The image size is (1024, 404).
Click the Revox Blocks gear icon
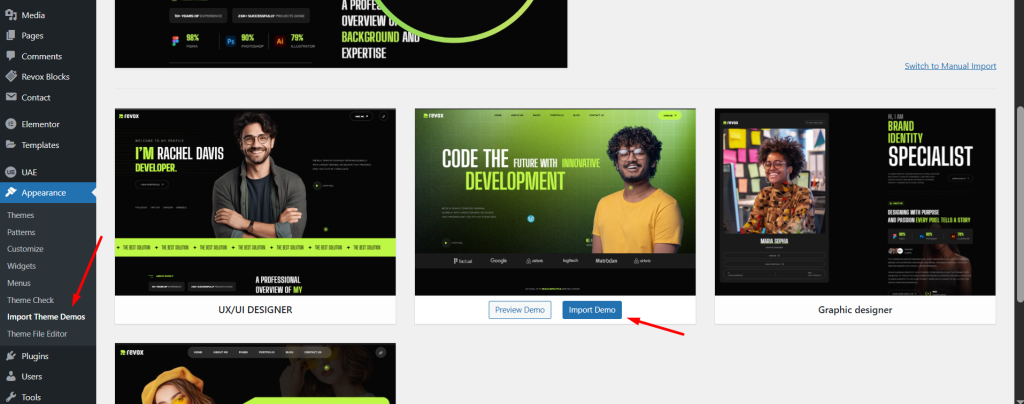(x=10, y=76)
